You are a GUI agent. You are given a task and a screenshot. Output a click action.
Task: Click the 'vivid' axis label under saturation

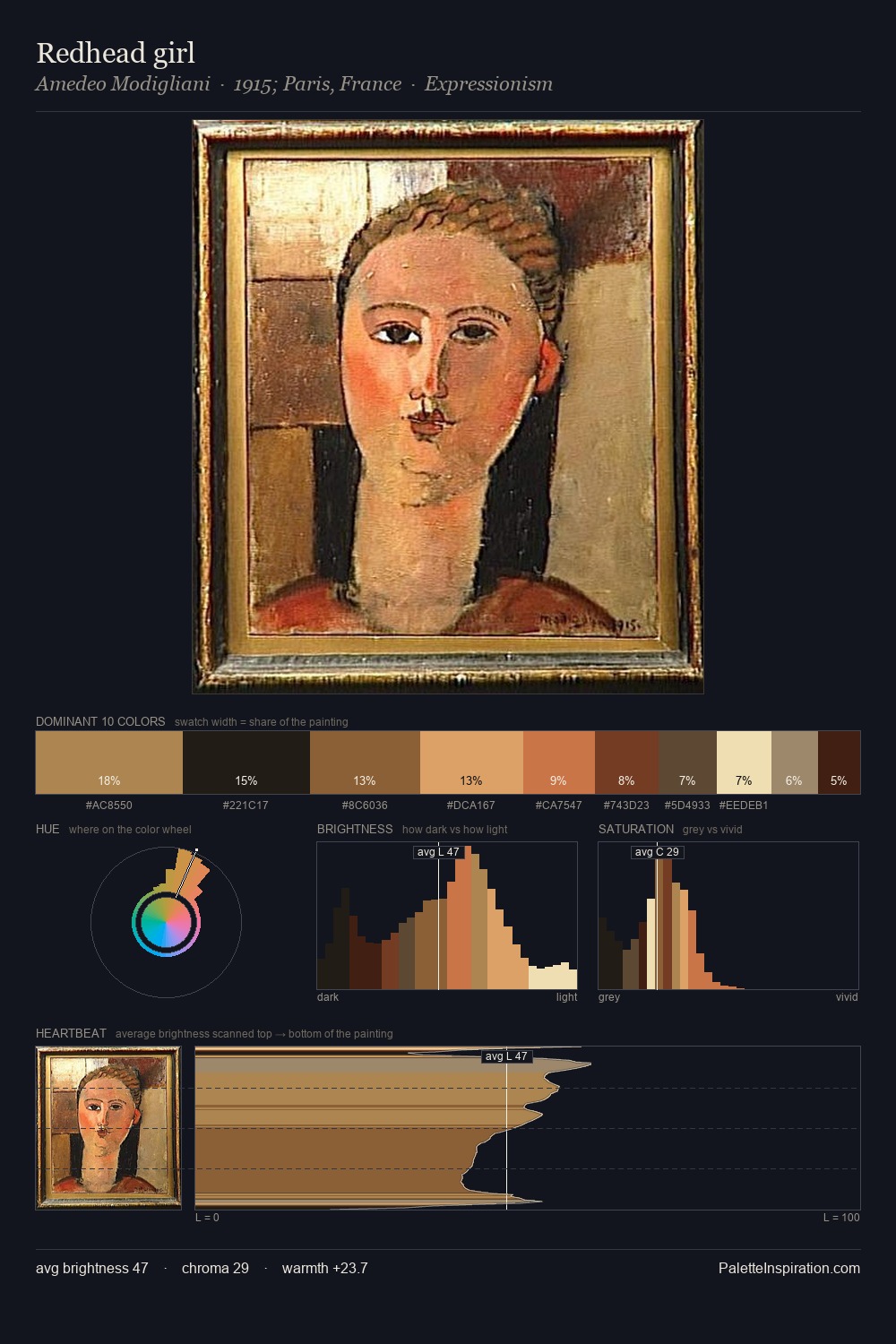point(847,997)
